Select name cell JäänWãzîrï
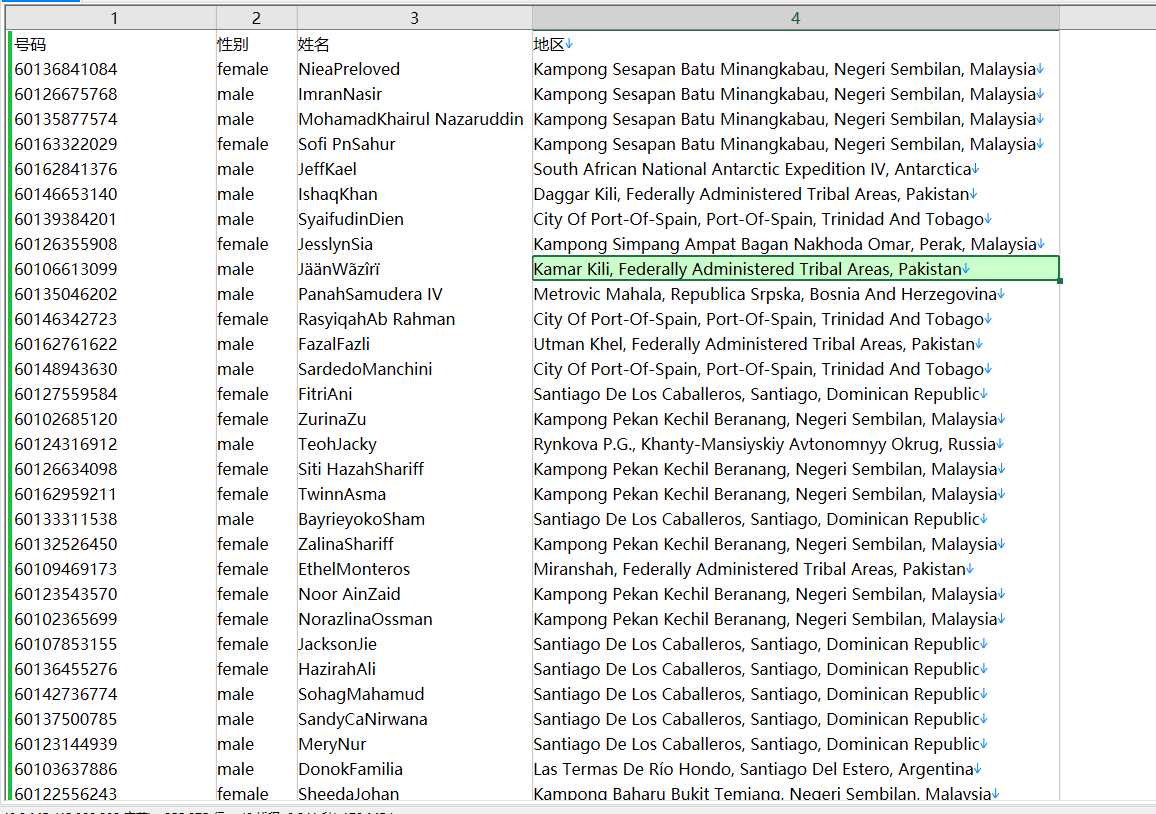The height and width of the screenshot is (814, 1156). click(414, 269)
